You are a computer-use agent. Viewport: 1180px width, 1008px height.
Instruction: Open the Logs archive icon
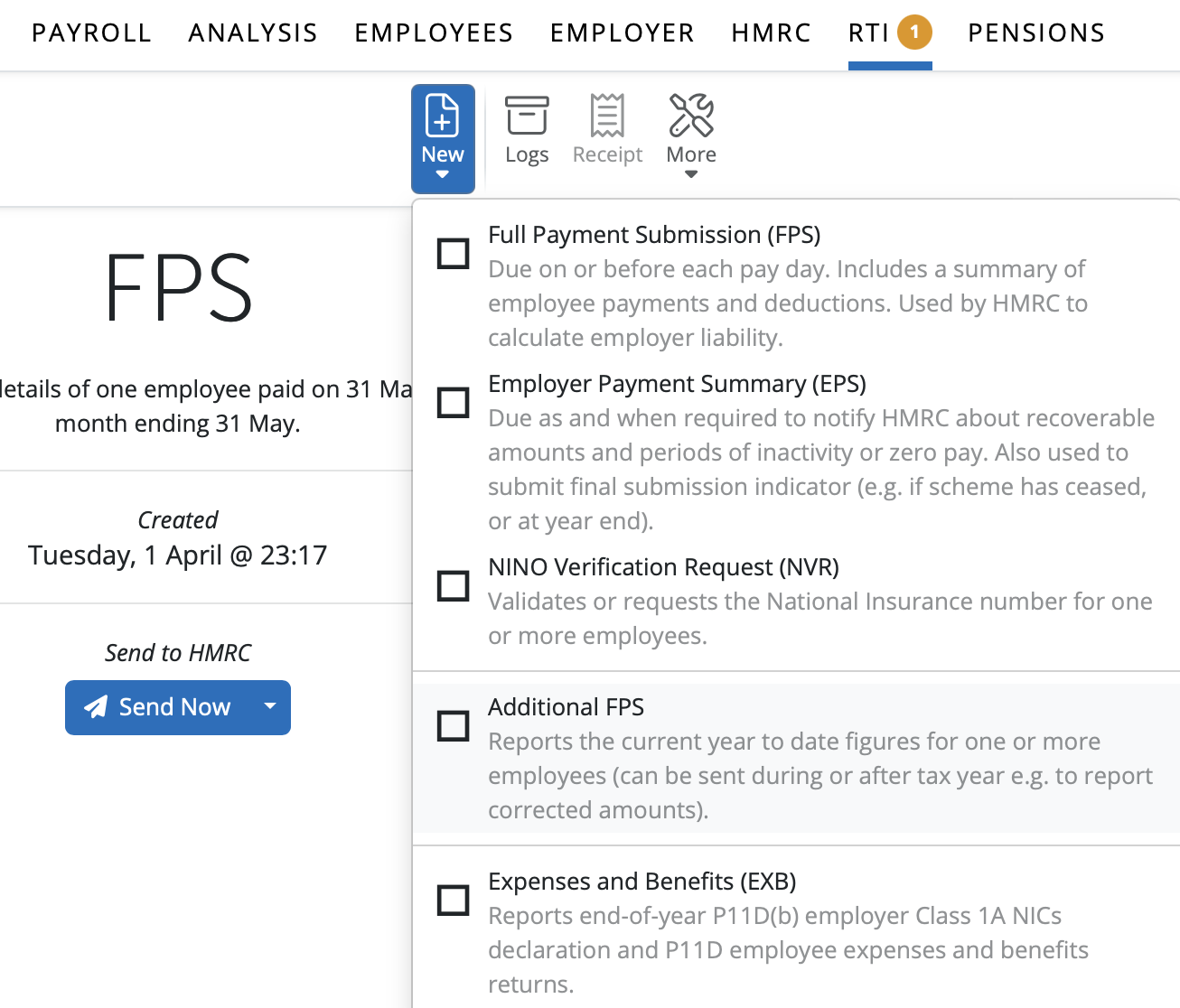pyautogui.click(x=527, y=116)
